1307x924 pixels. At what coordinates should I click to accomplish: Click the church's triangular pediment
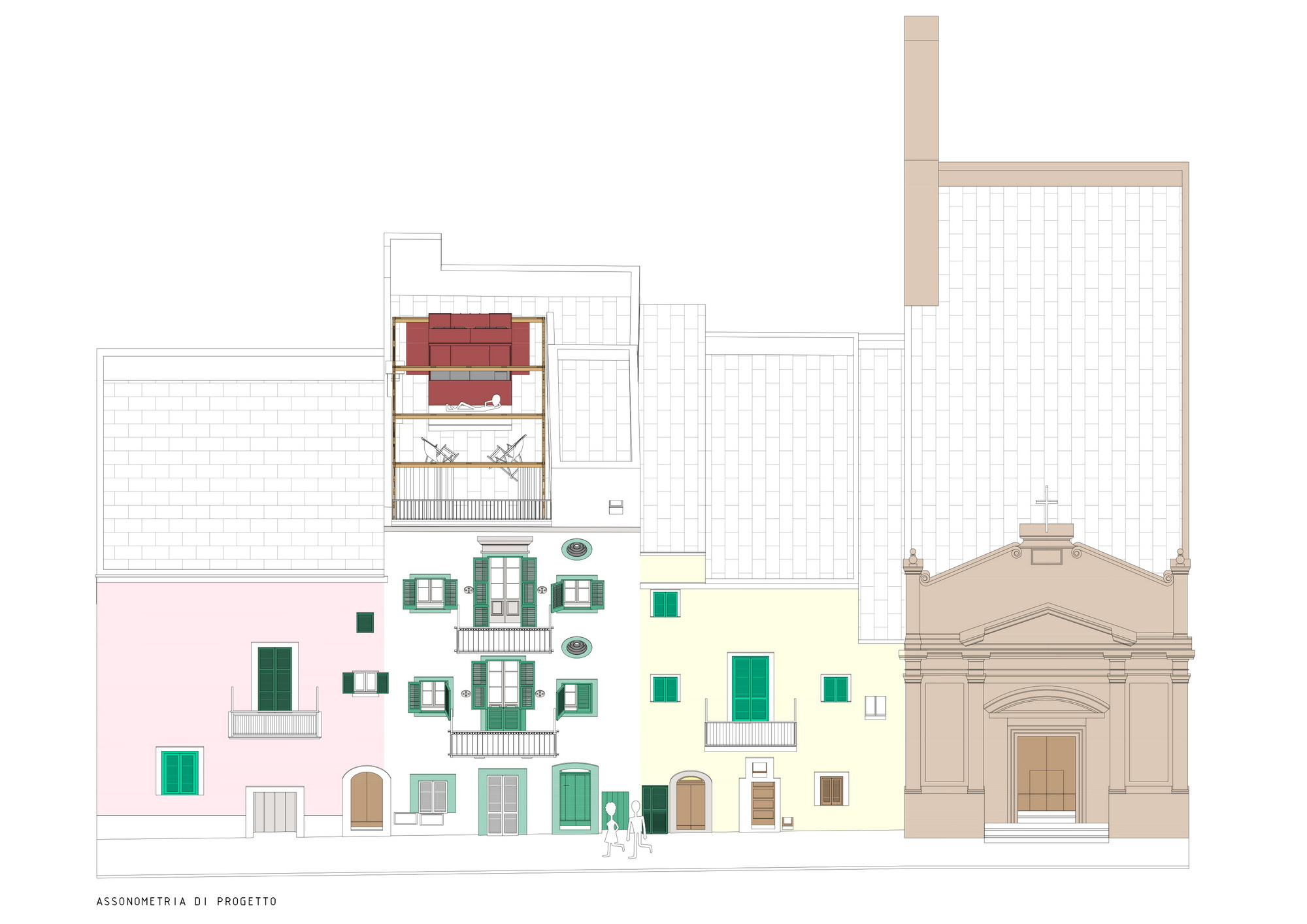click(x=1048, y=625)
